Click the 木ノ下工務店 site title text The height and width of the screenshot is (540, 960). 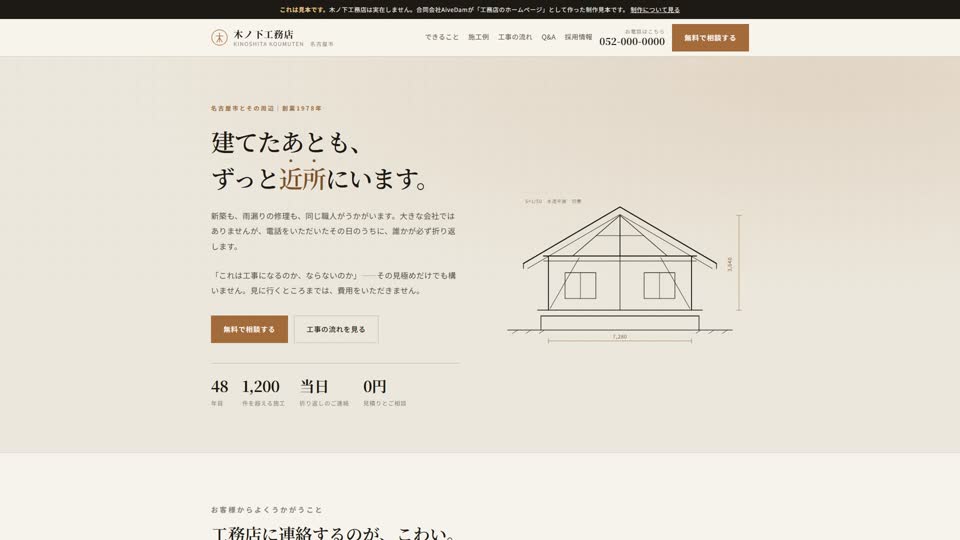263,34
